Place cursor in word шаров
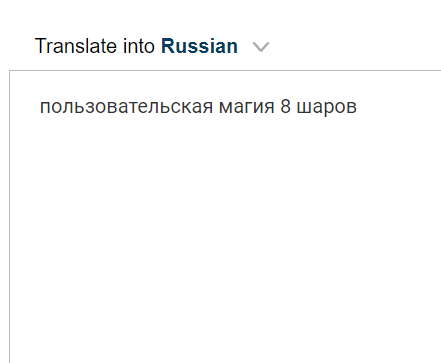Viewport: 441px width, 363px height. [327, 108]
